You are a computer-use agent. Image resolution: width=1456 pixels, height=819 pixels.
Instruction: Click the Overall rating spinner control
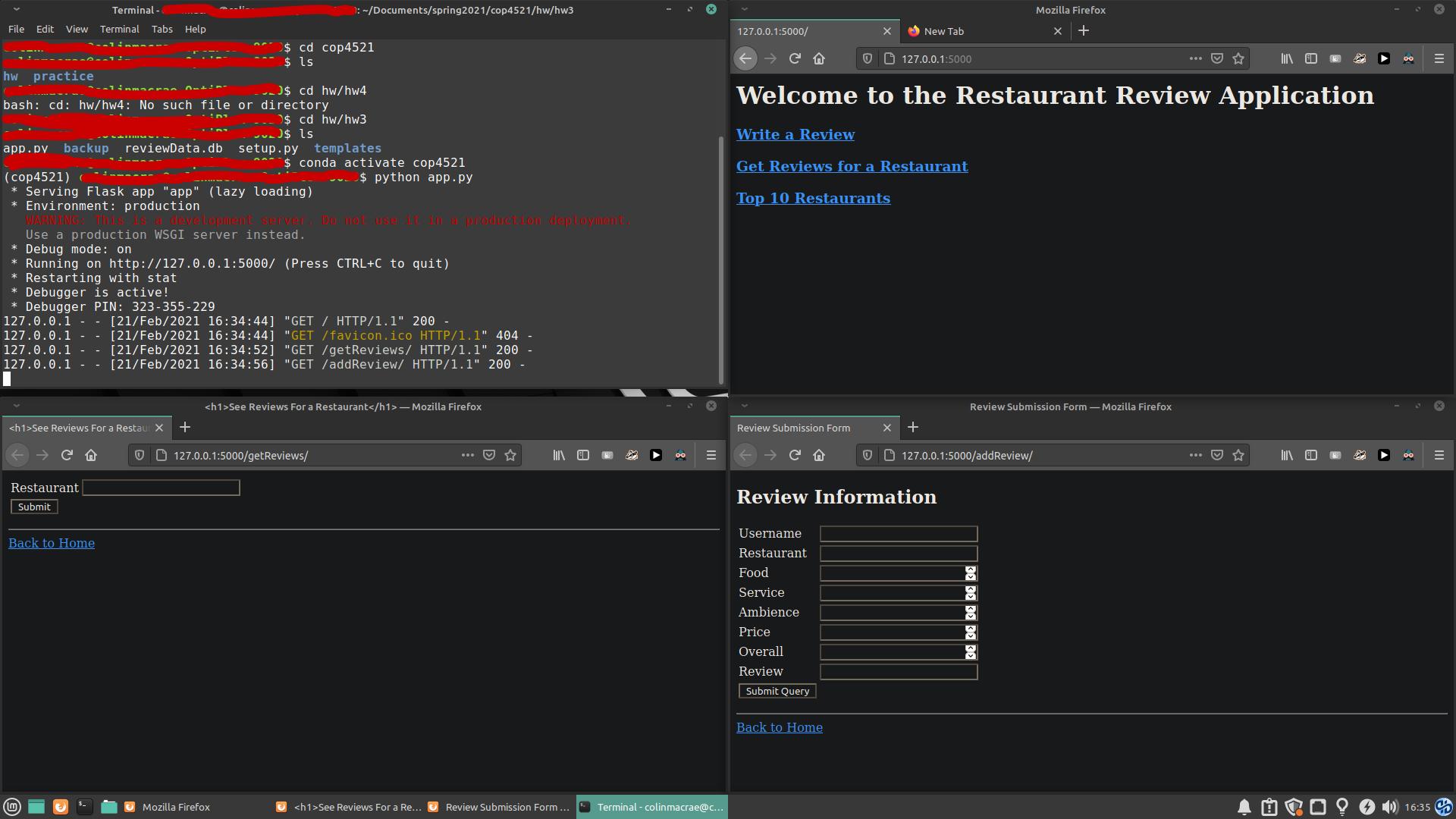(970, 652)
